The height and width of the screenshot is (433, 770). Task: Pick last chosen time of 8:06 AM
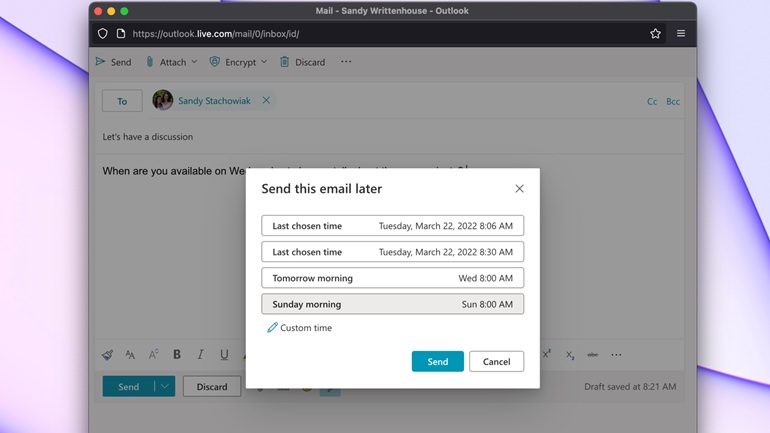392,226
